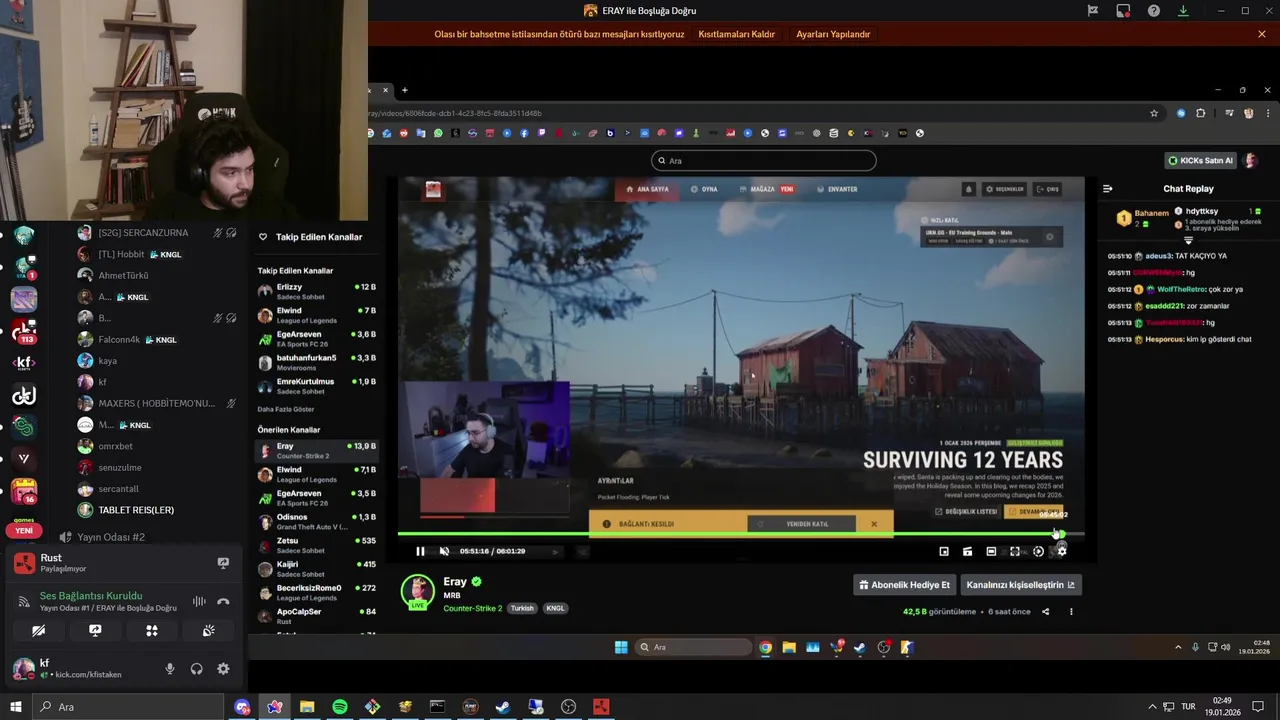This screenshot has width=1280, height=720.
Task: Open Zetsu recommended channel
Action: pyautogui.click(x=315, y=545)
